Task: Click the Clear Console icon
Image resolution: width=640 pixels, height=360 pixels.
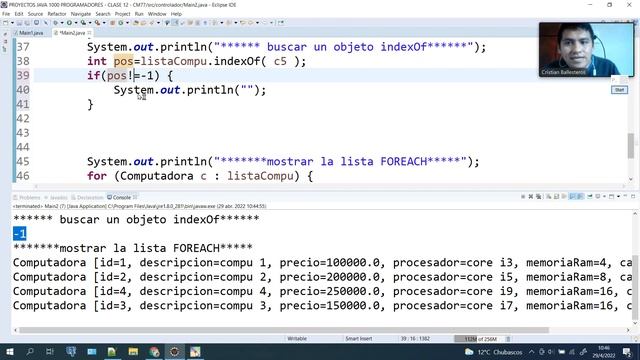Action: click(548, 197)
